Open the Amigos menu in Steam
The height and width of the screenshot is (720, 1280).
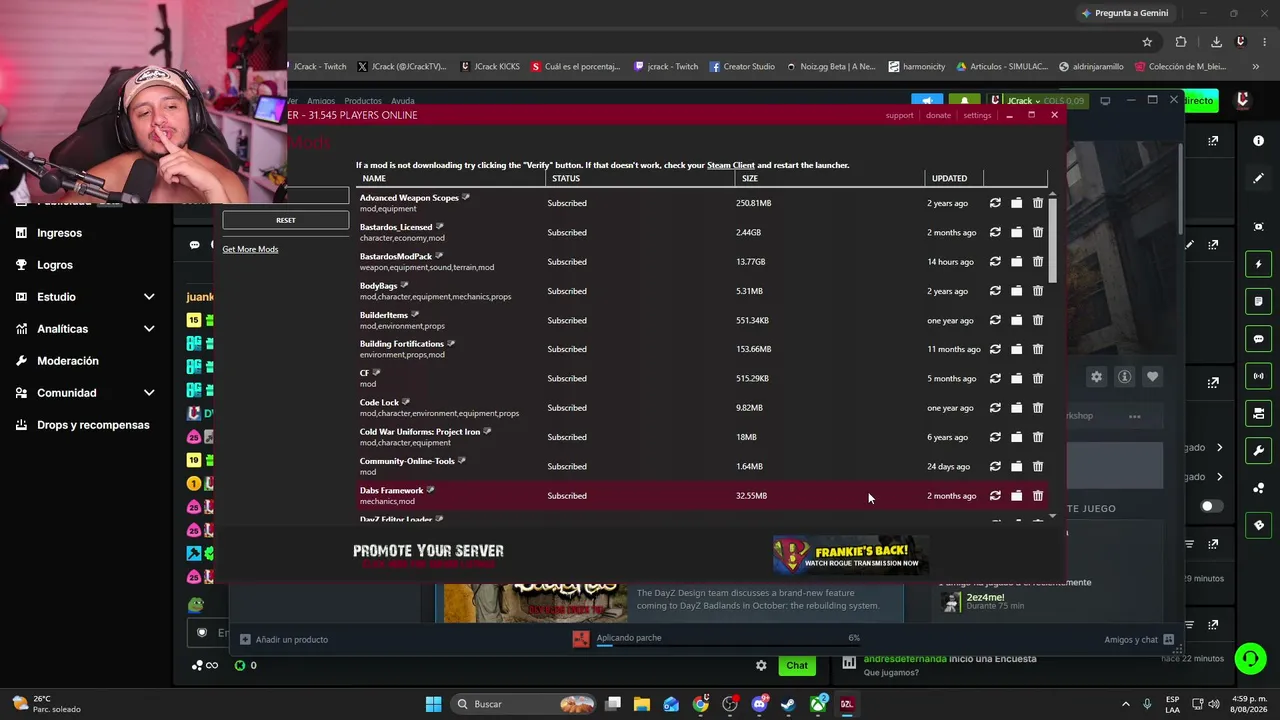coord(321,101)
